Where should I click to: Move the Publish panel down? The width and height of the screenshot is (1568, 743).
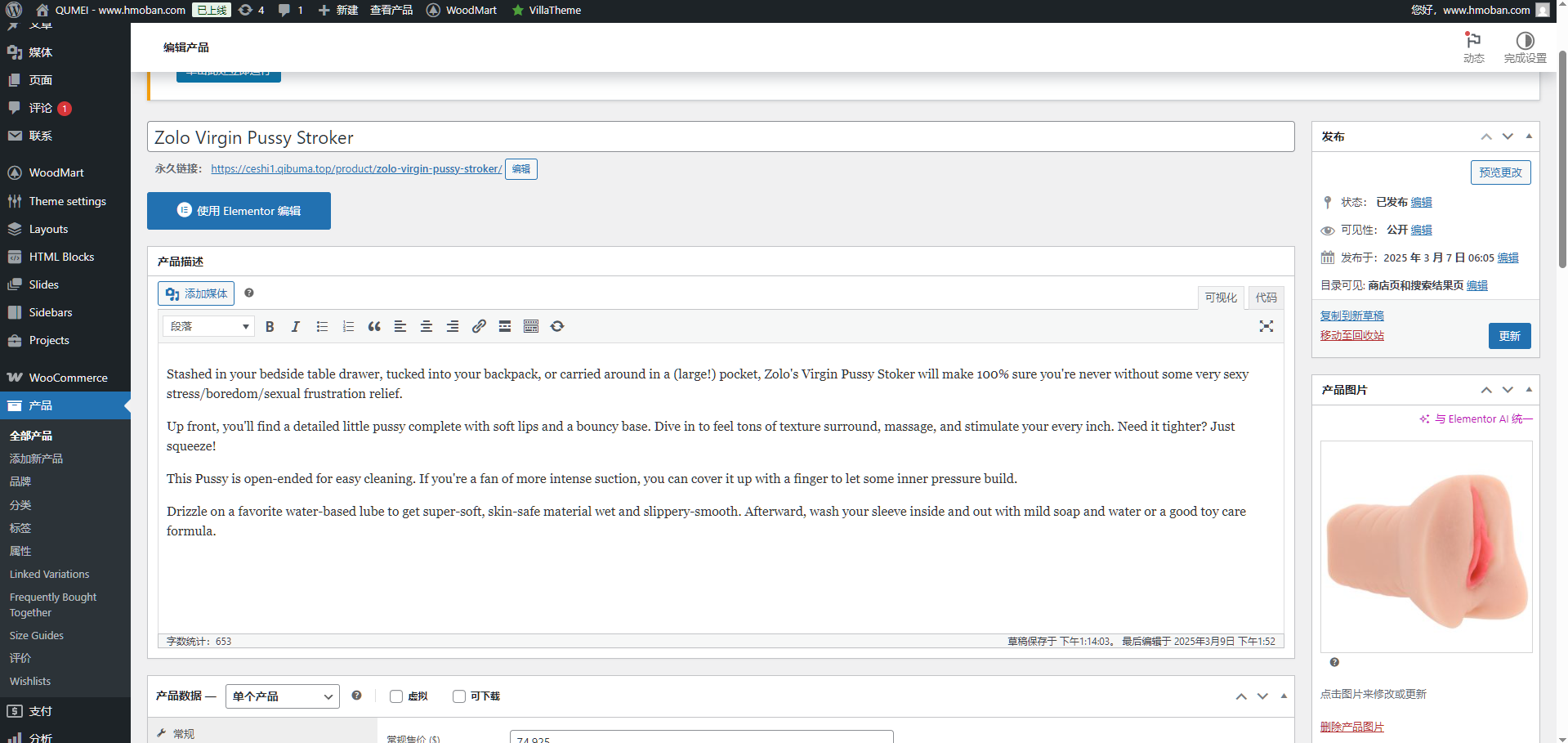tap(1508, 137)
